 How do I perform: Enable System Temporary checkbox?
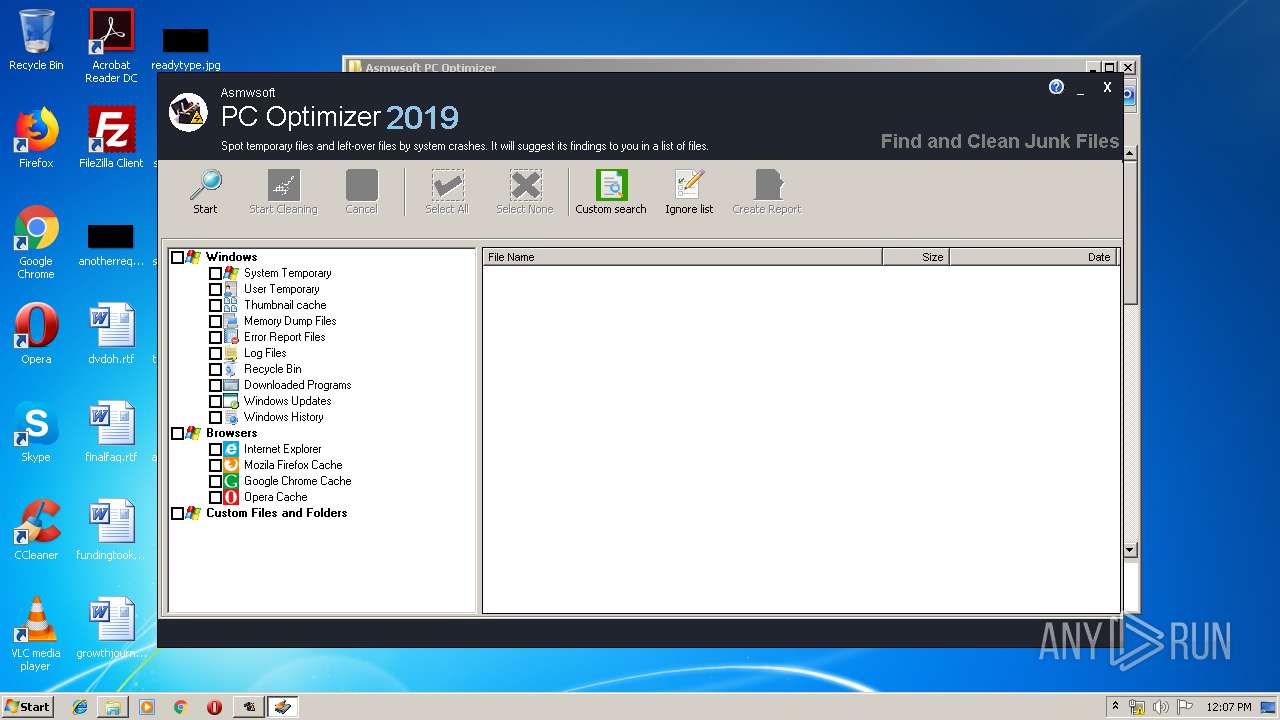(215, 273)
